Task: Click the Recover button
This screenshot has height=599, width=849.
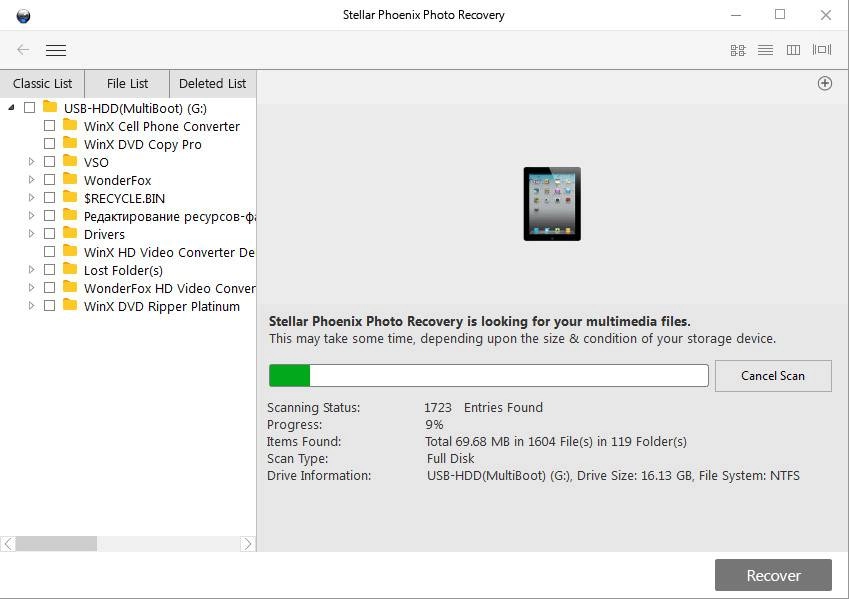Action: [773, 575]
